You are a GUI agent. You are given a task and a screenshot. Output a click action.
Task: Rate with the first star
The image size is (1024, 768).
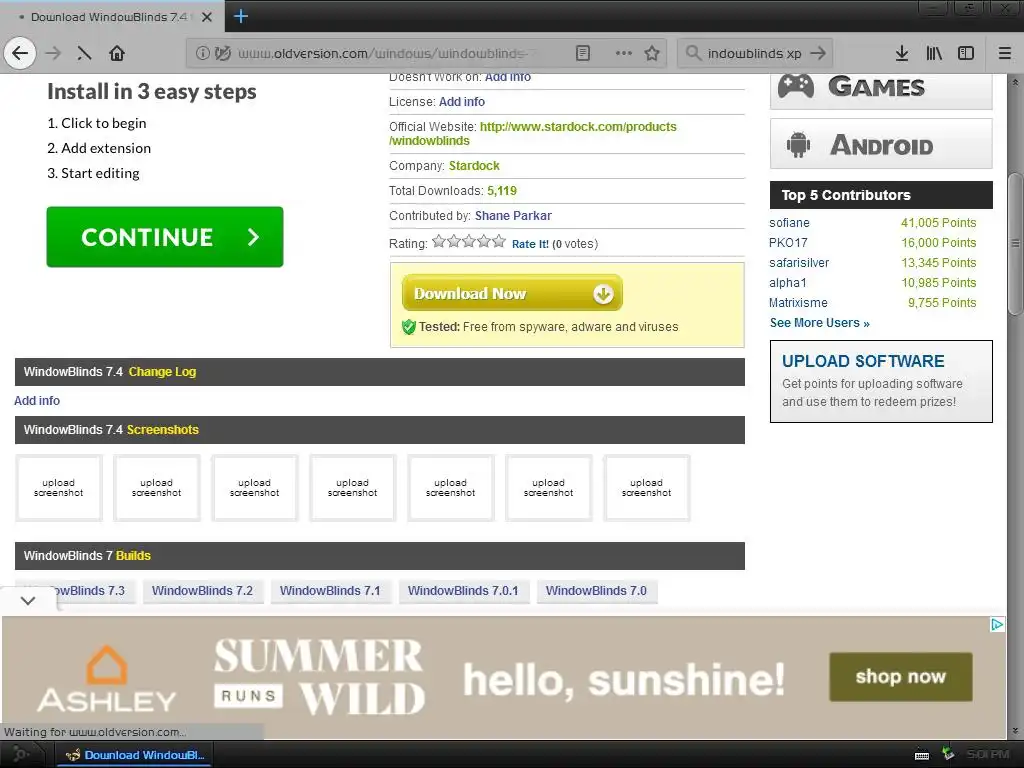coord(439,242)
